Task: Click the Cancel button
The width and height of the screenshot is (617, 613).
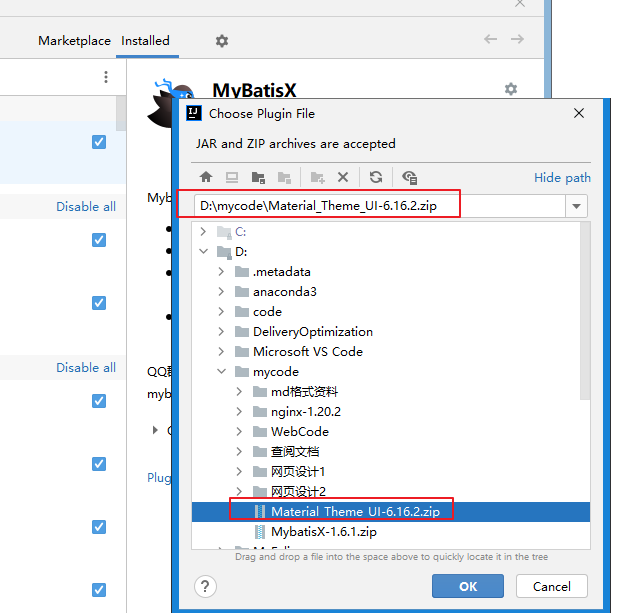Action: pos(552,586)
